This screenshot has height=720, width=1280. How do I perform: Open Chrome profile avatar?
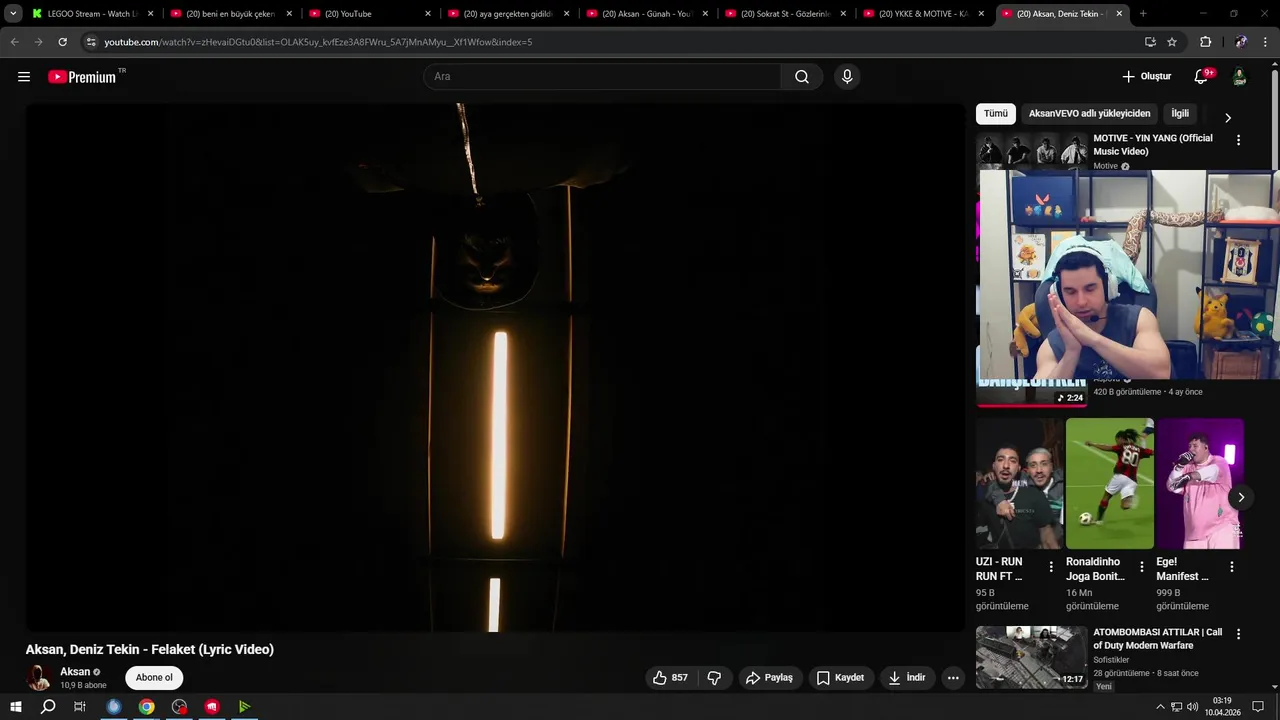coord(1241,42)
